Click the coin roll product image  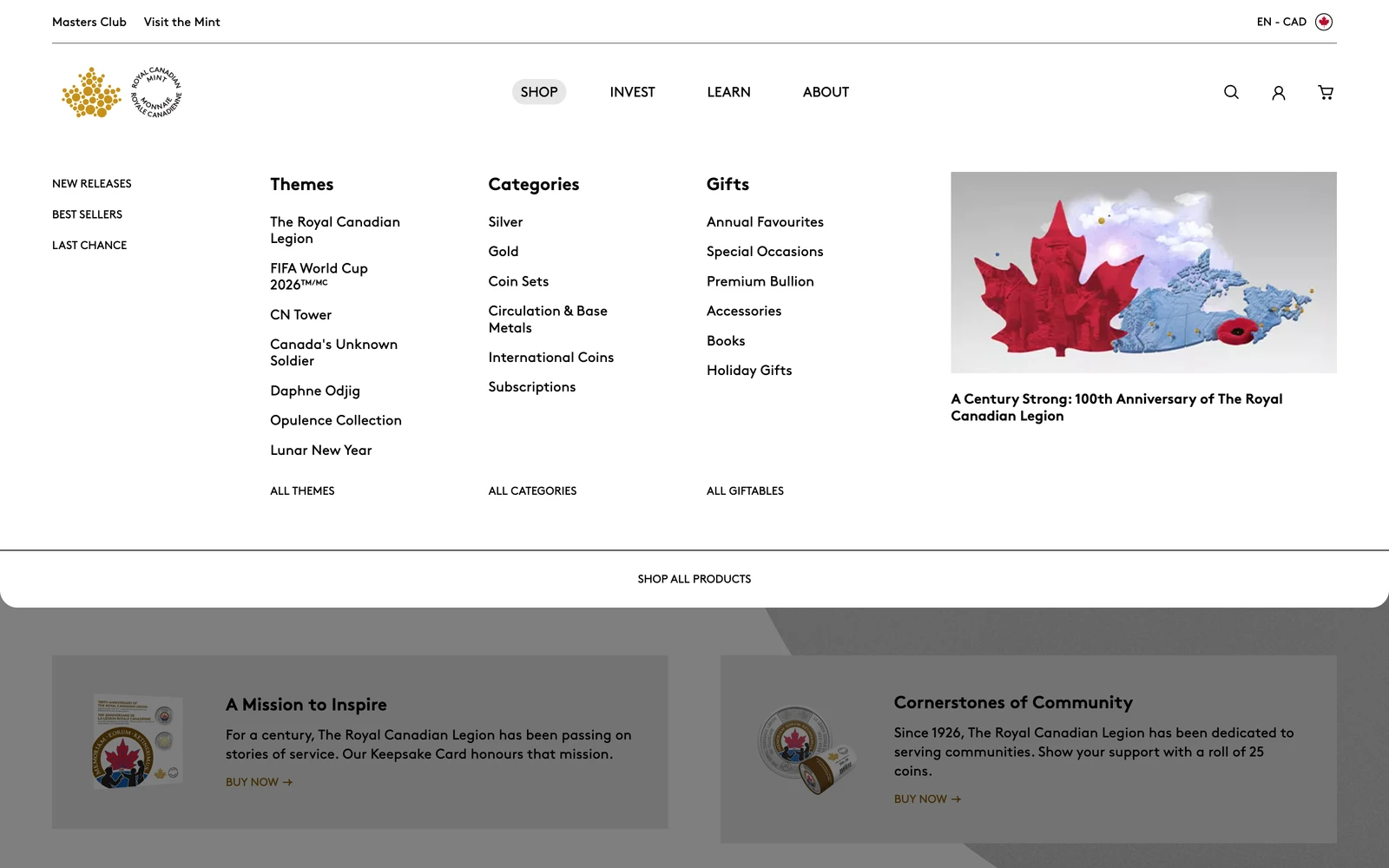(x=806, y=750)
